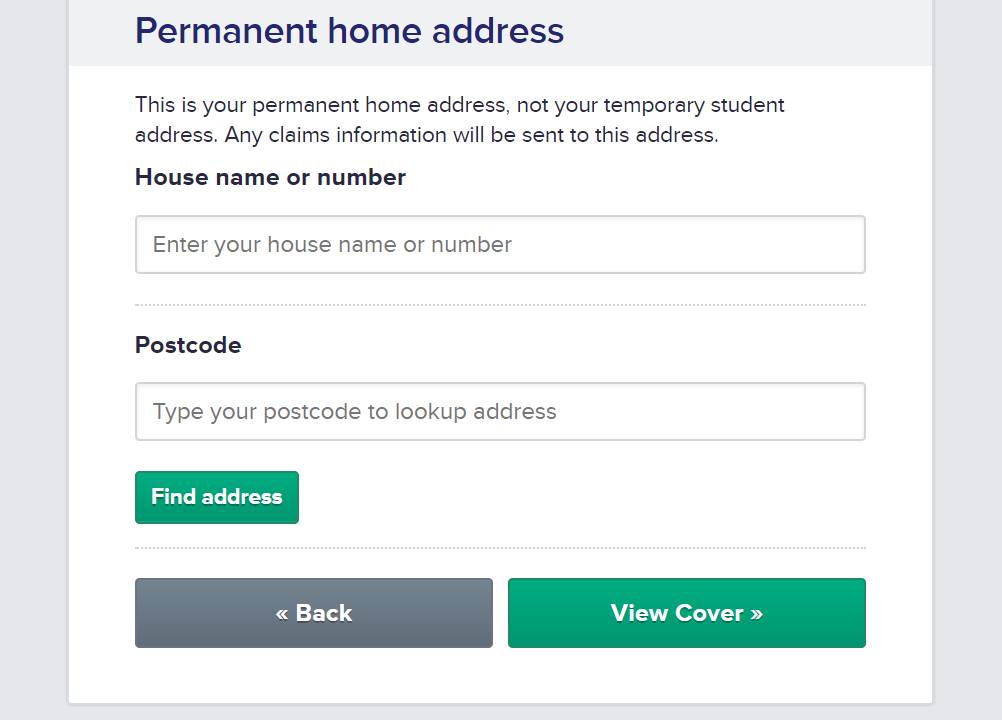This screenshot has height=720, width=1002.
Task: Click the dotted divider above the Back button
Action: [x=500, y=548]
